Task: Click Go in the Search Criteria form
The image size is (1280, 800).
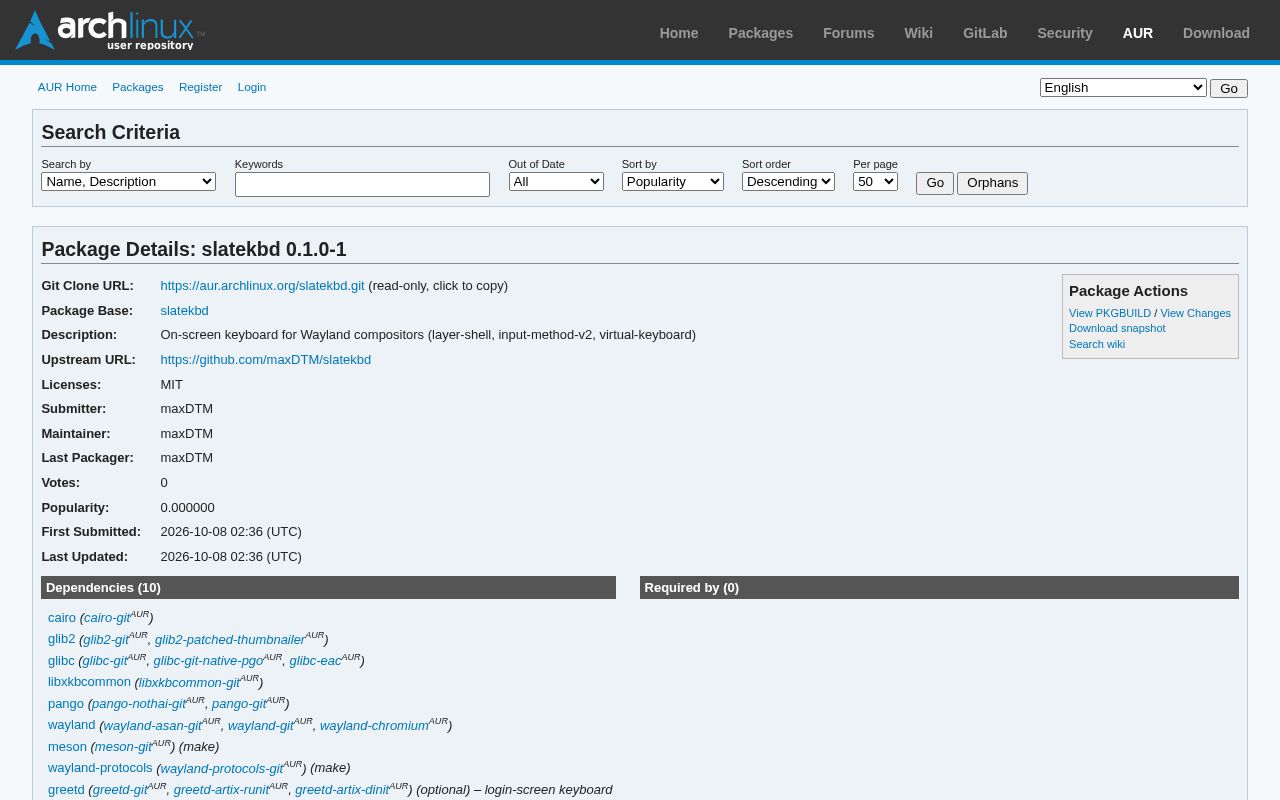Action: click(935, 183)
